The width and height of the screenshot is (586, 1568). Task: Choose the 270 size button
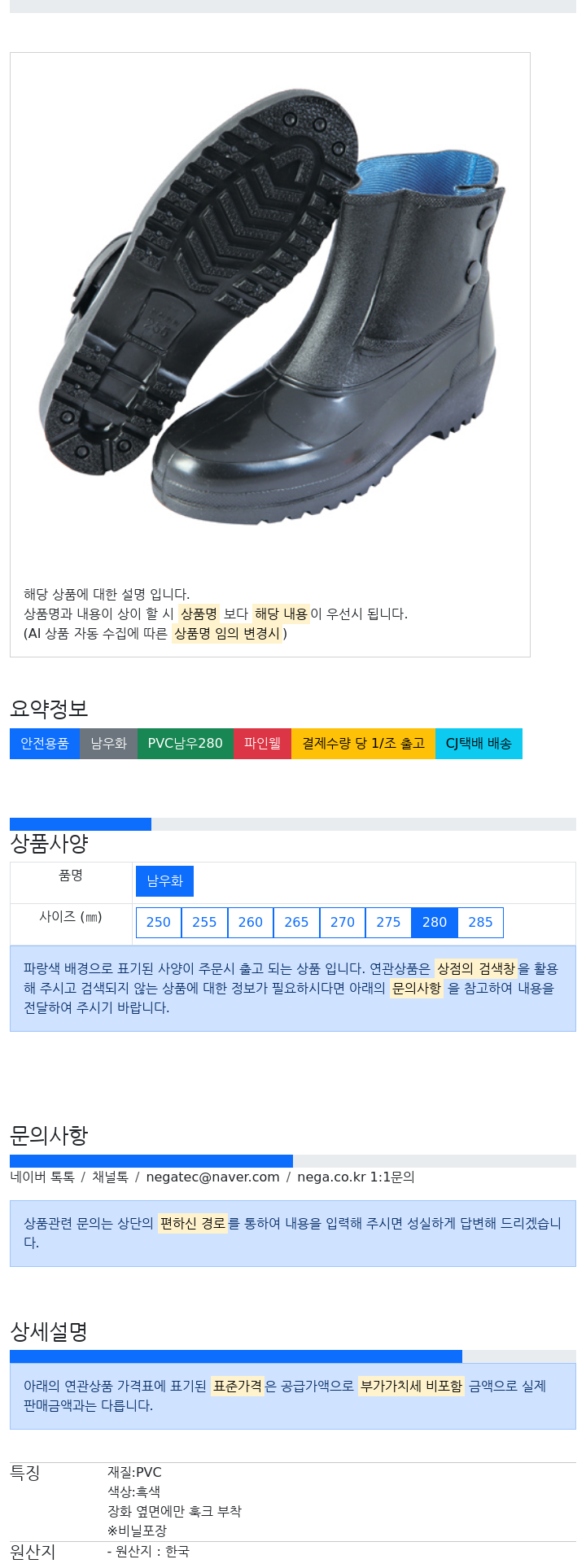343,923
